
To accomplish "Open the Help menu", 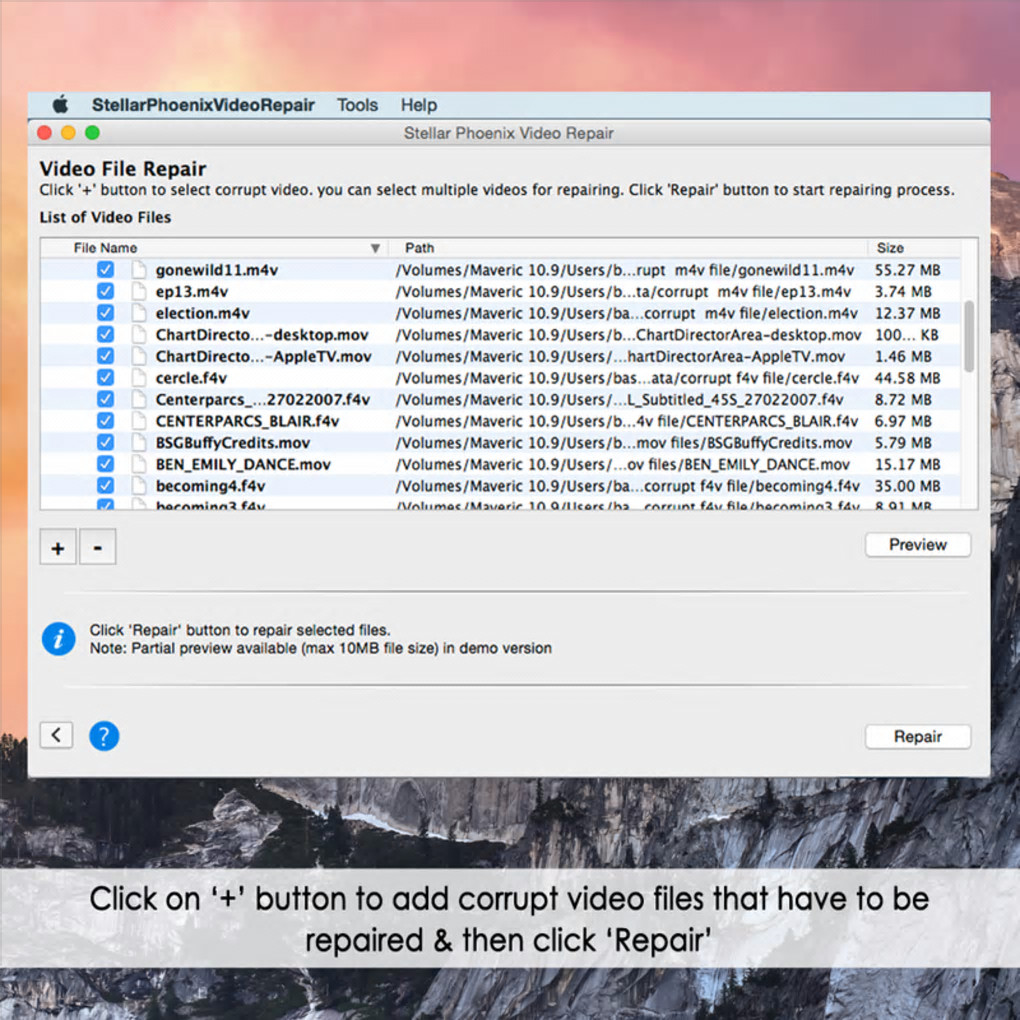I will (x=418, y=105).
